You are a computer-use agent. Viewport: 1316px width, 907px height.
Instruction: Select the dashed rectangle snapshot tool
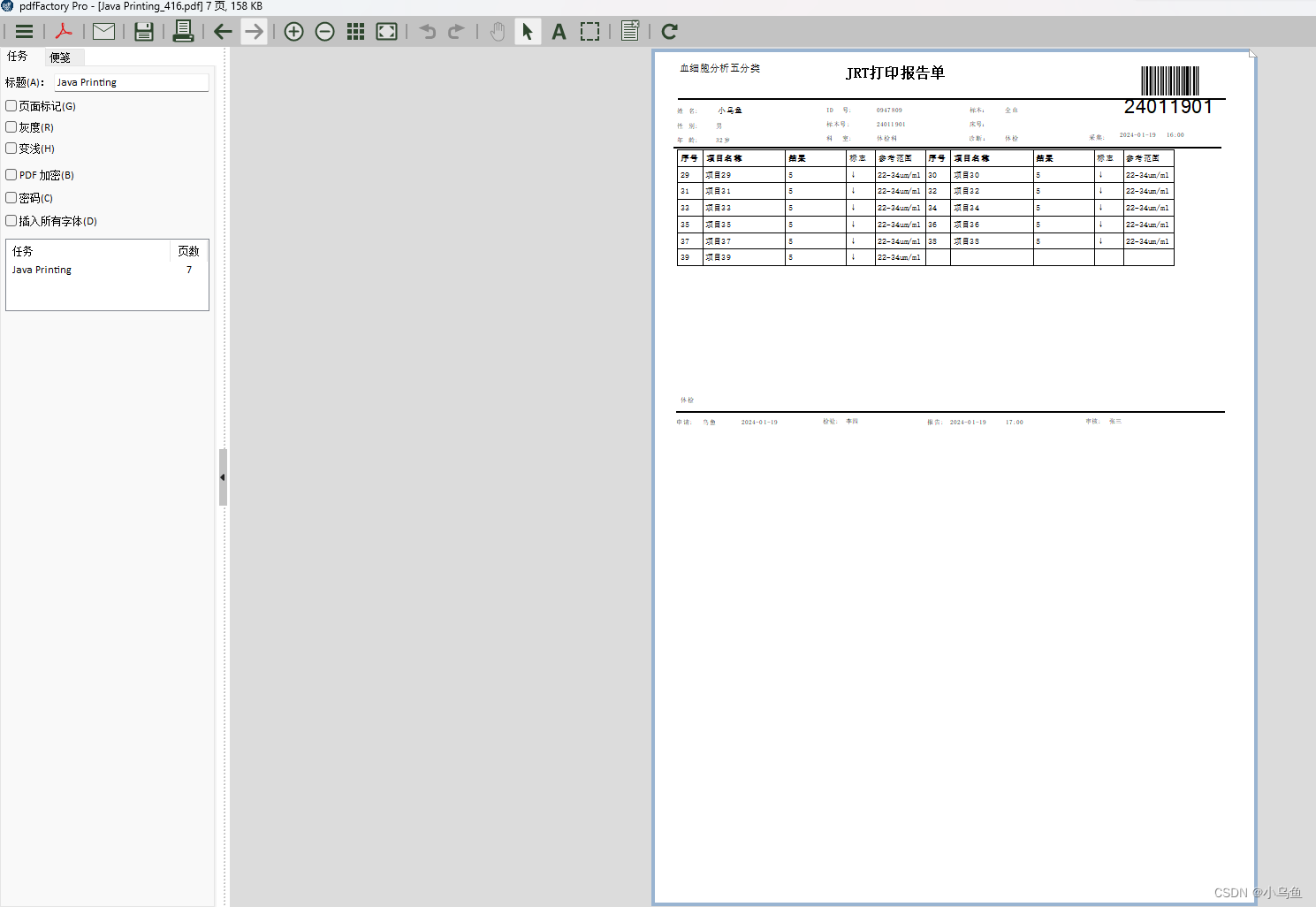coord(590,32)
